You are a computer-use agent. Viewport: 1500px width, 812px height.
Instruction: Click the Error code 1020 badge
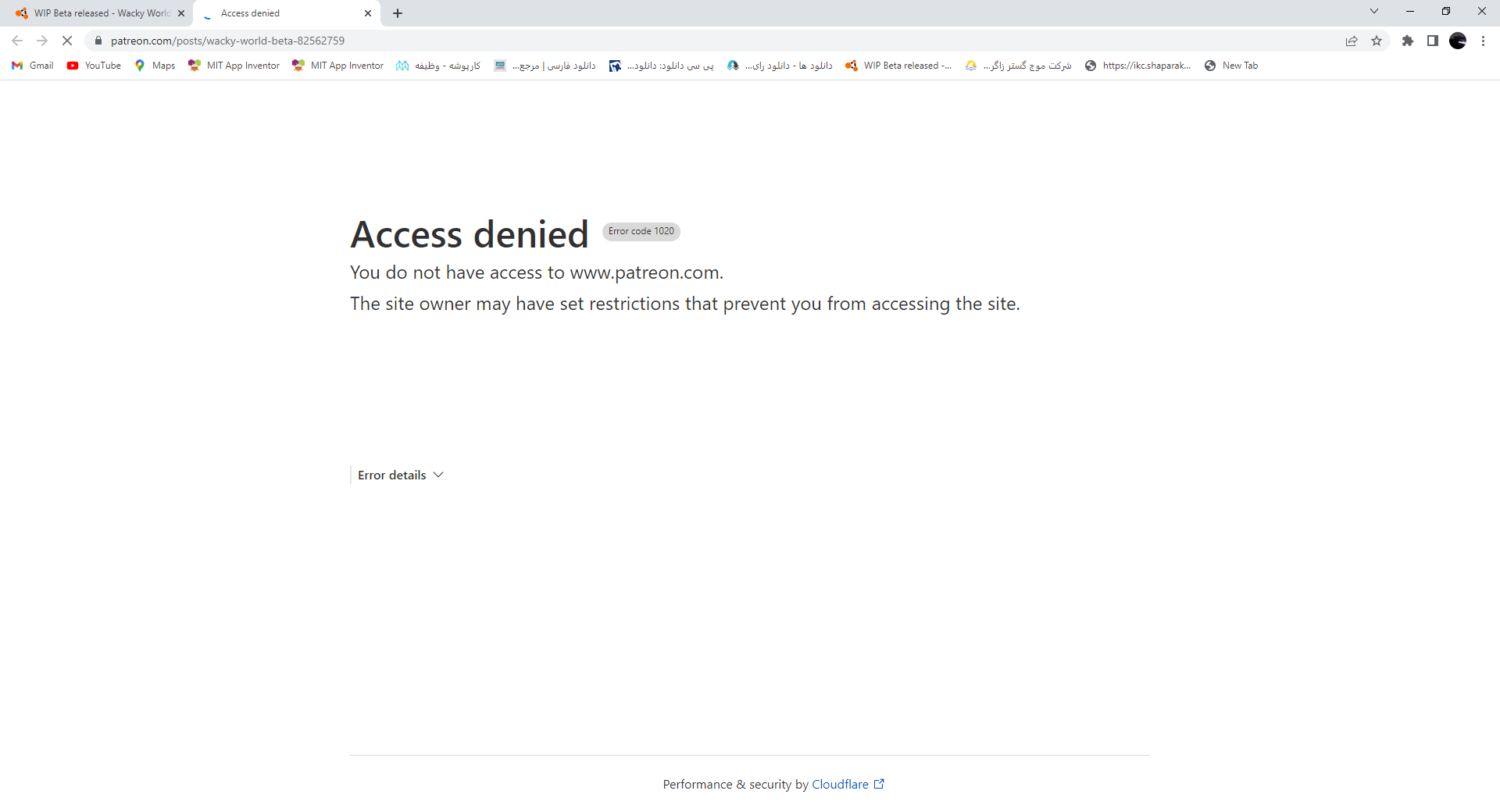coord(641,231)
